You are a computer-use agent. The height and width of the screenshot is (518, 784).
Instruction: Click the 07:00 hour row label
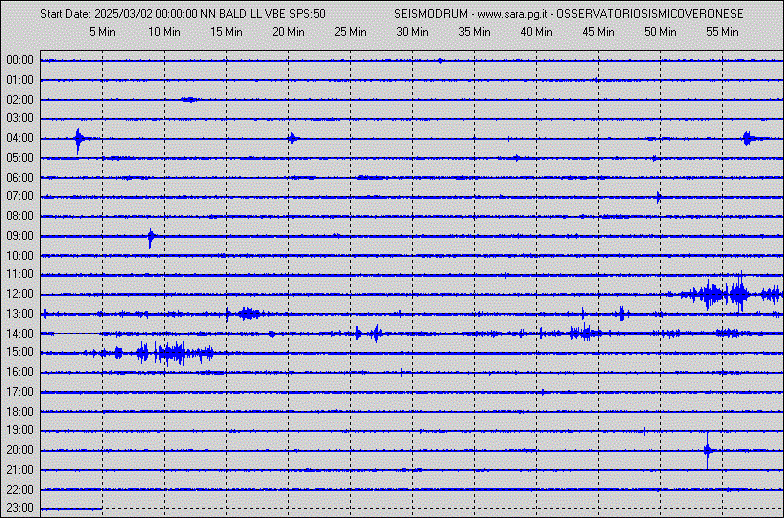(x=20, y=196)
